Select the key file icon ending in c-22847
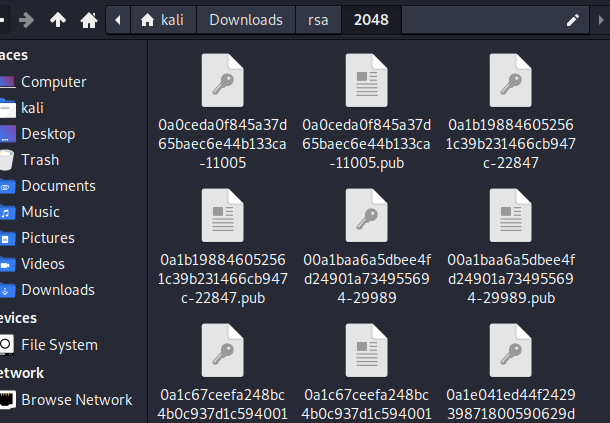Image resolution: width=610 pixels, height=423 pixels. (510, 81)
